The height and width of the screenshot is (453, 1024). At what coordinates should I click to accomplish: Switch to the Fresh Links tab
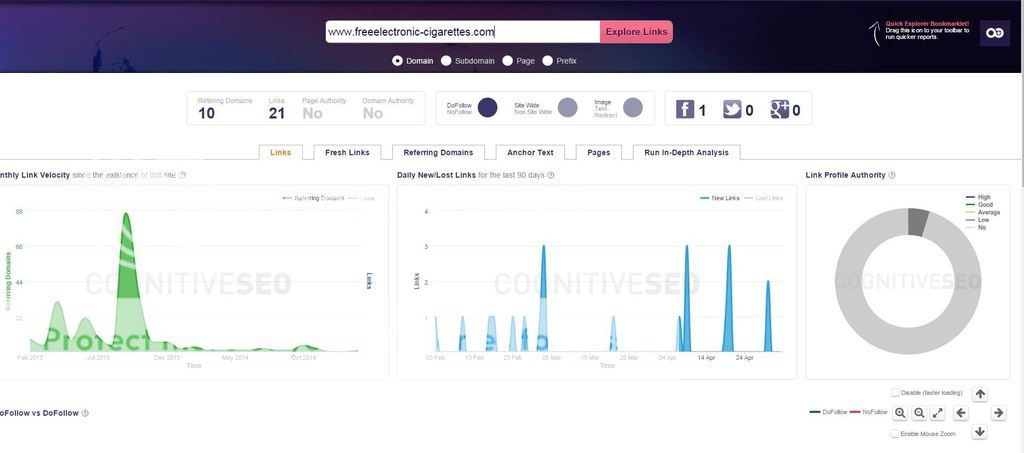pyautogui.click(x=347, y=152)
